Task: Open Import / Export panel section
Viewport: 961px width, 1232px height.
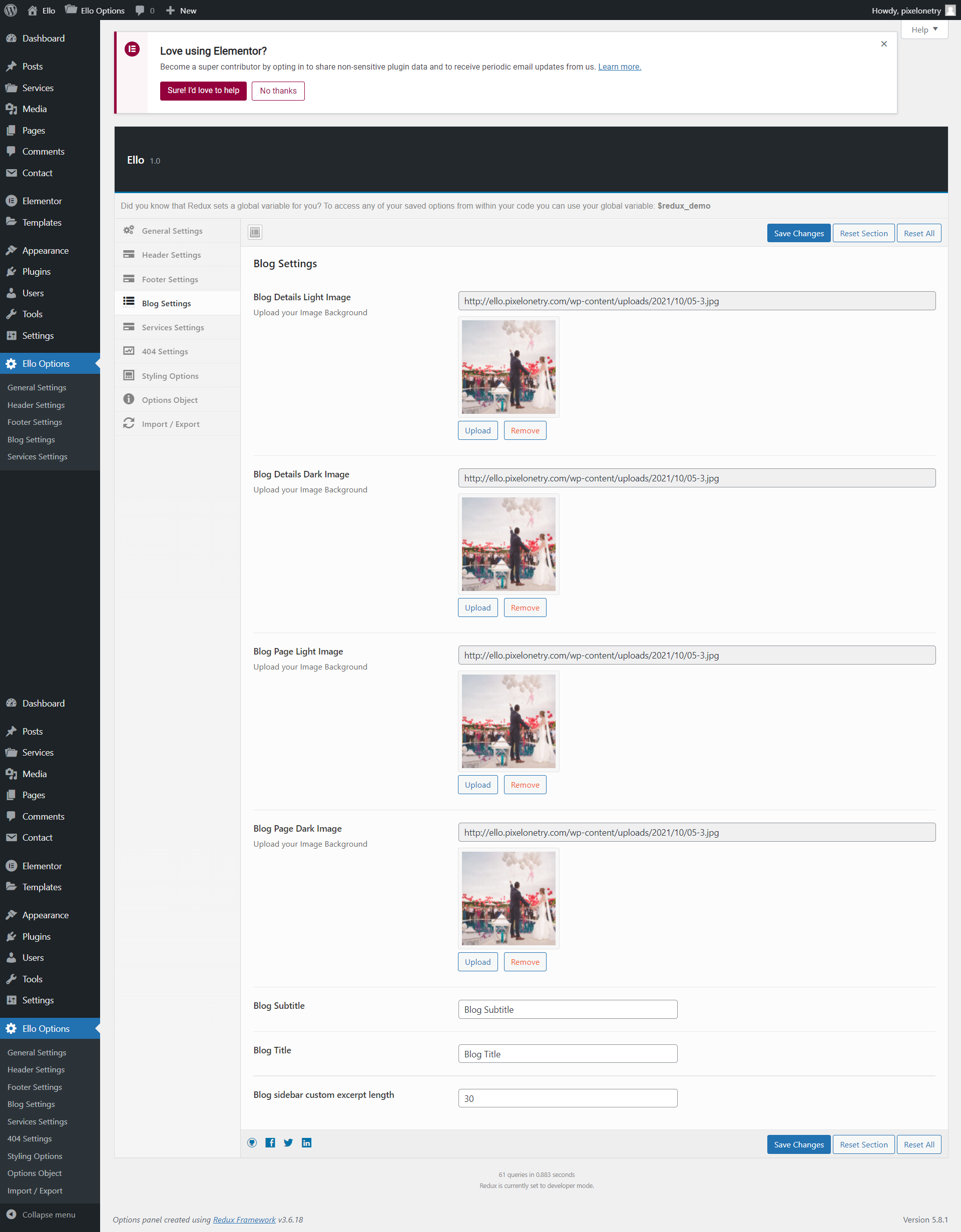Action: (x=170, y=424)
